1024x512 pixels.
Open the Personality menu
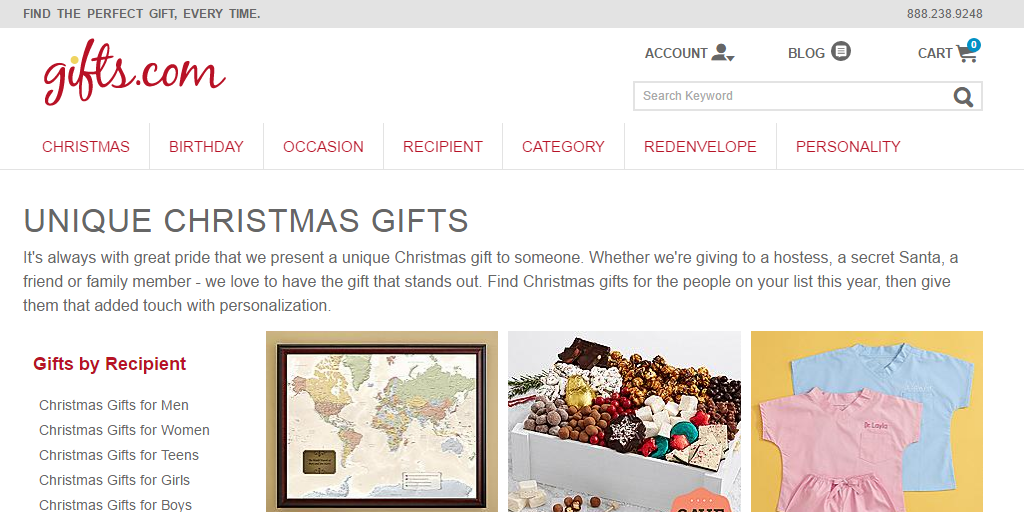pos(848,146)
